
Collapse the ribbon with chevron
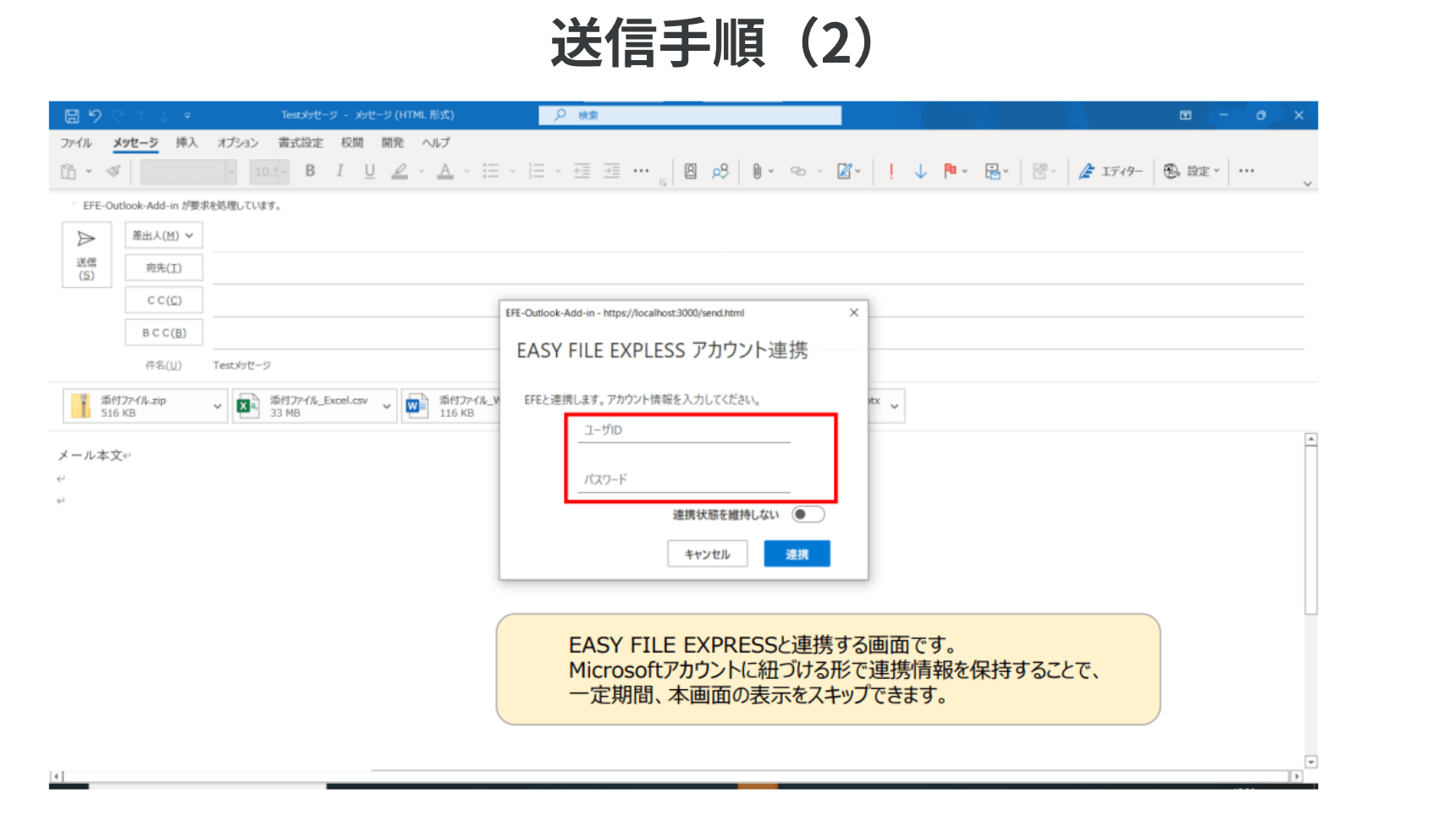(1307, 184)
